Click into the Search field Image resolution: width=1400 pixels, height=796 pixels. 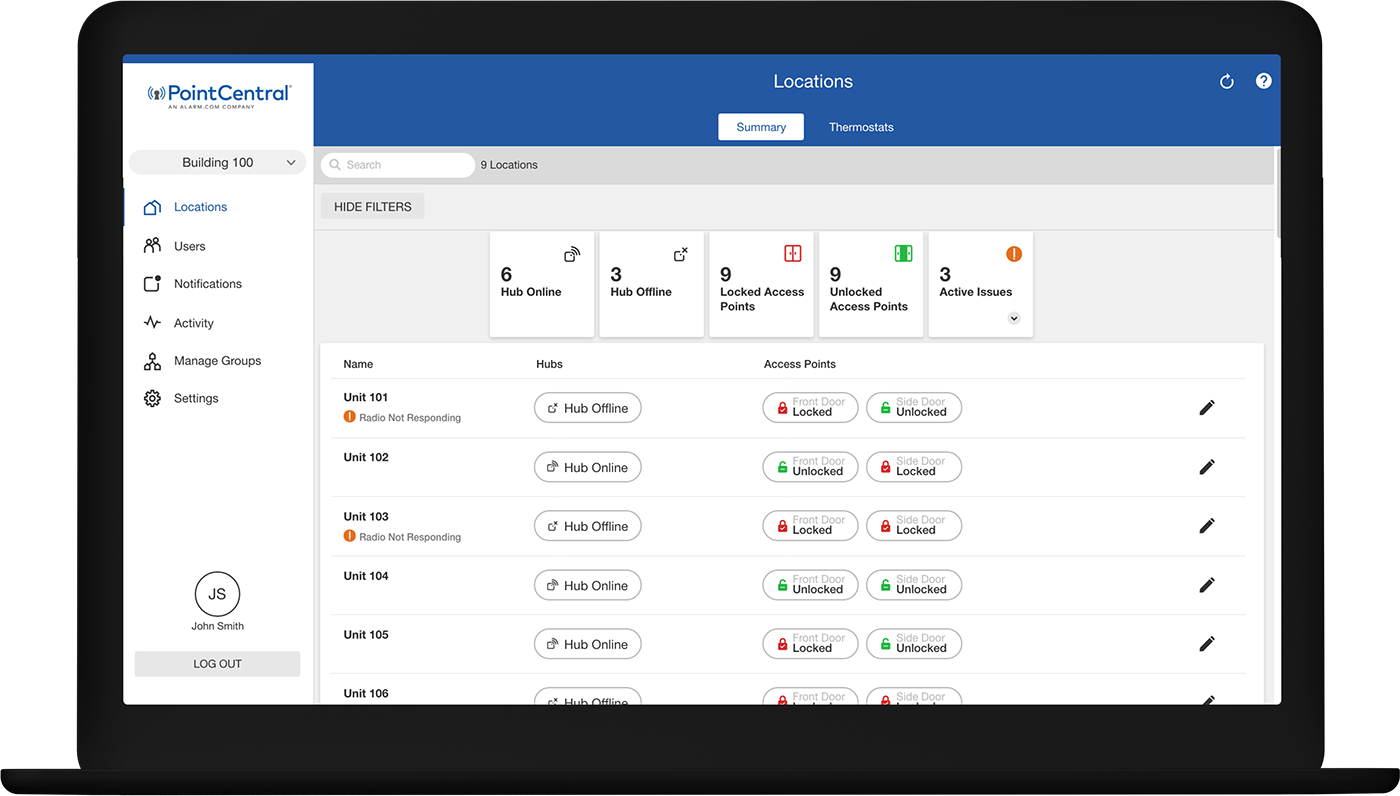point(398,165)
